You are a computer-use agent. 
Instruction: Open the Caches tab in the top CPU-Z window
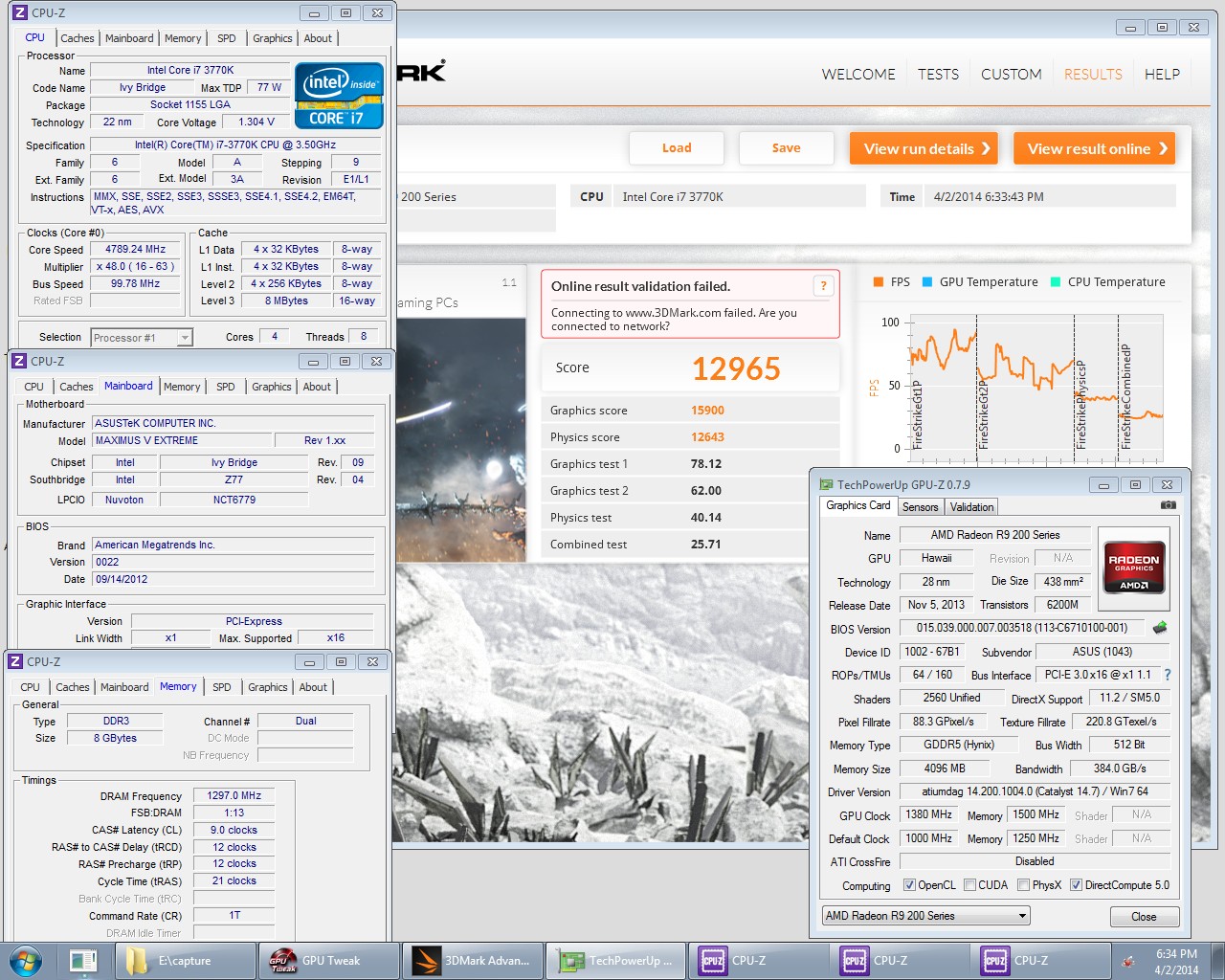78,38
